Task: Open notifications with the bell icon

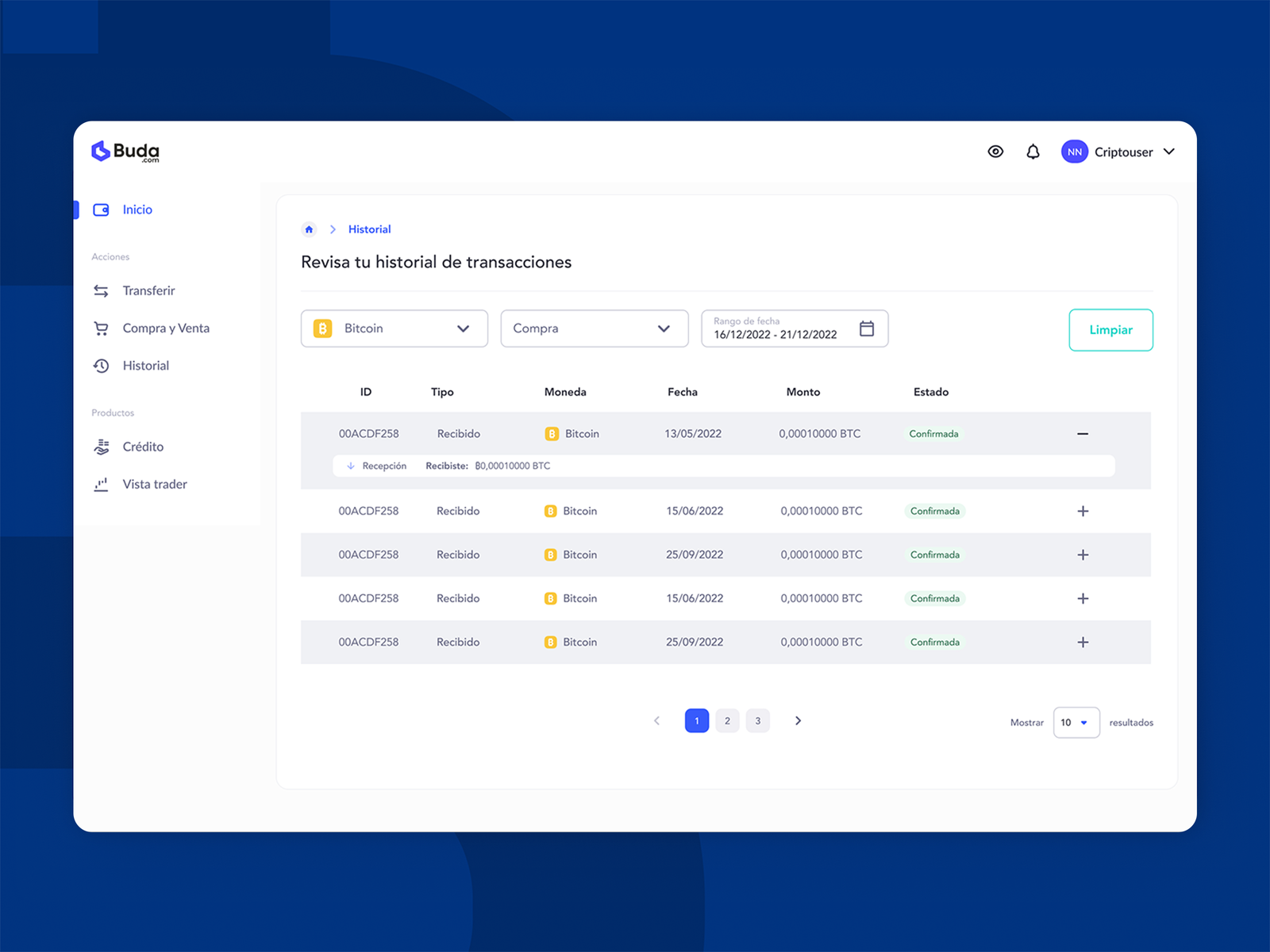Action: tap(1033, 152)
